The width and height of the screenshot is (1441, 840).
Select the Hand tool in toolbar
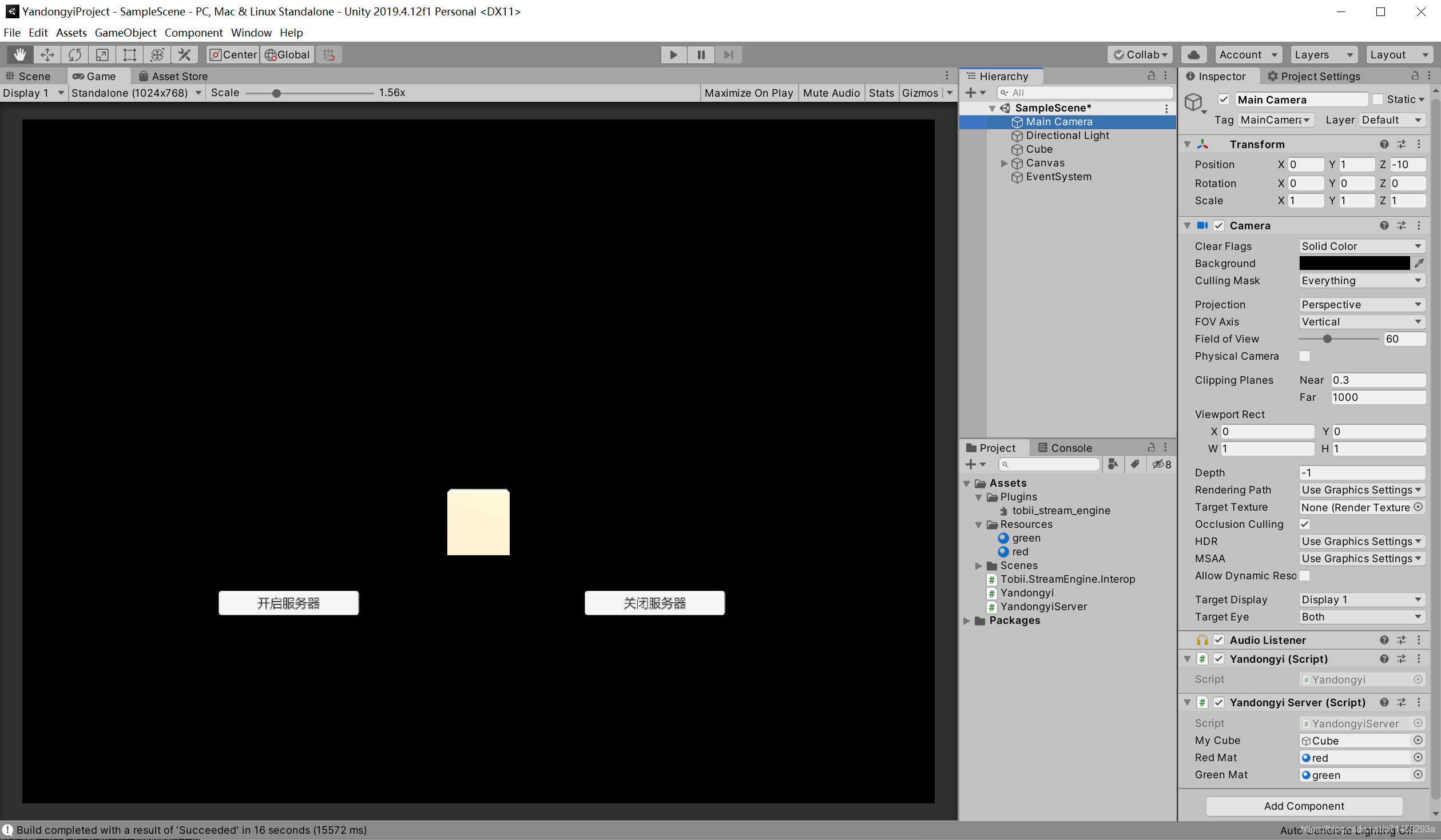tap(20, 55)
